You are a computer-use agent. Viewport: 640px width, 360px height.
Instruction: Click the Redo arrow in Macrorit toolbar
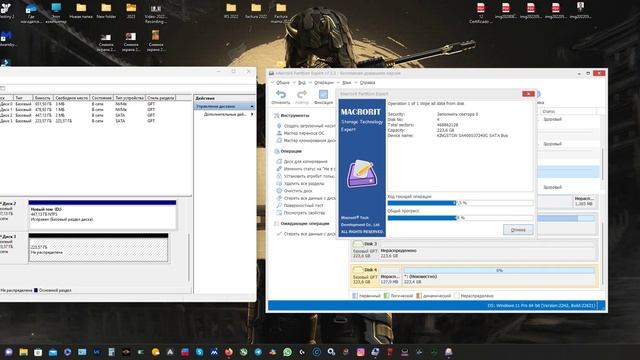point(302,94)
